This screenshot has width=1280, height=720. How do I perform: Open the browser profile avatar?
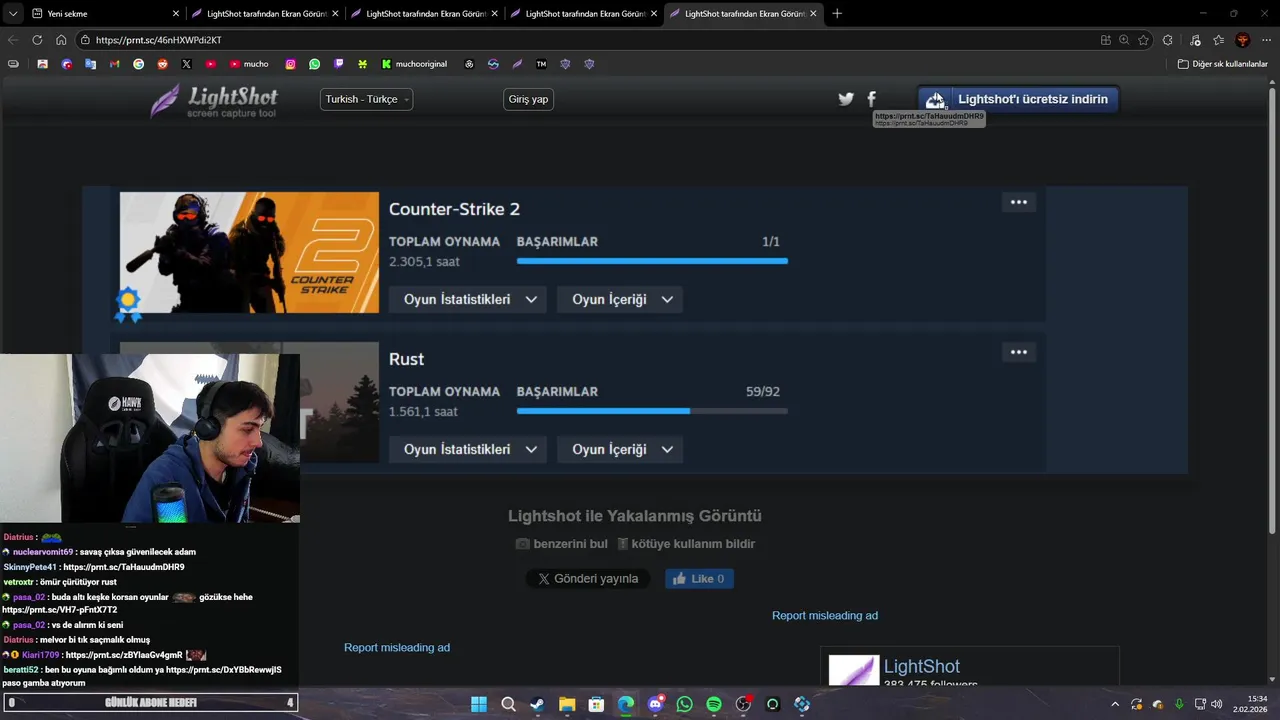[1243, 40]
